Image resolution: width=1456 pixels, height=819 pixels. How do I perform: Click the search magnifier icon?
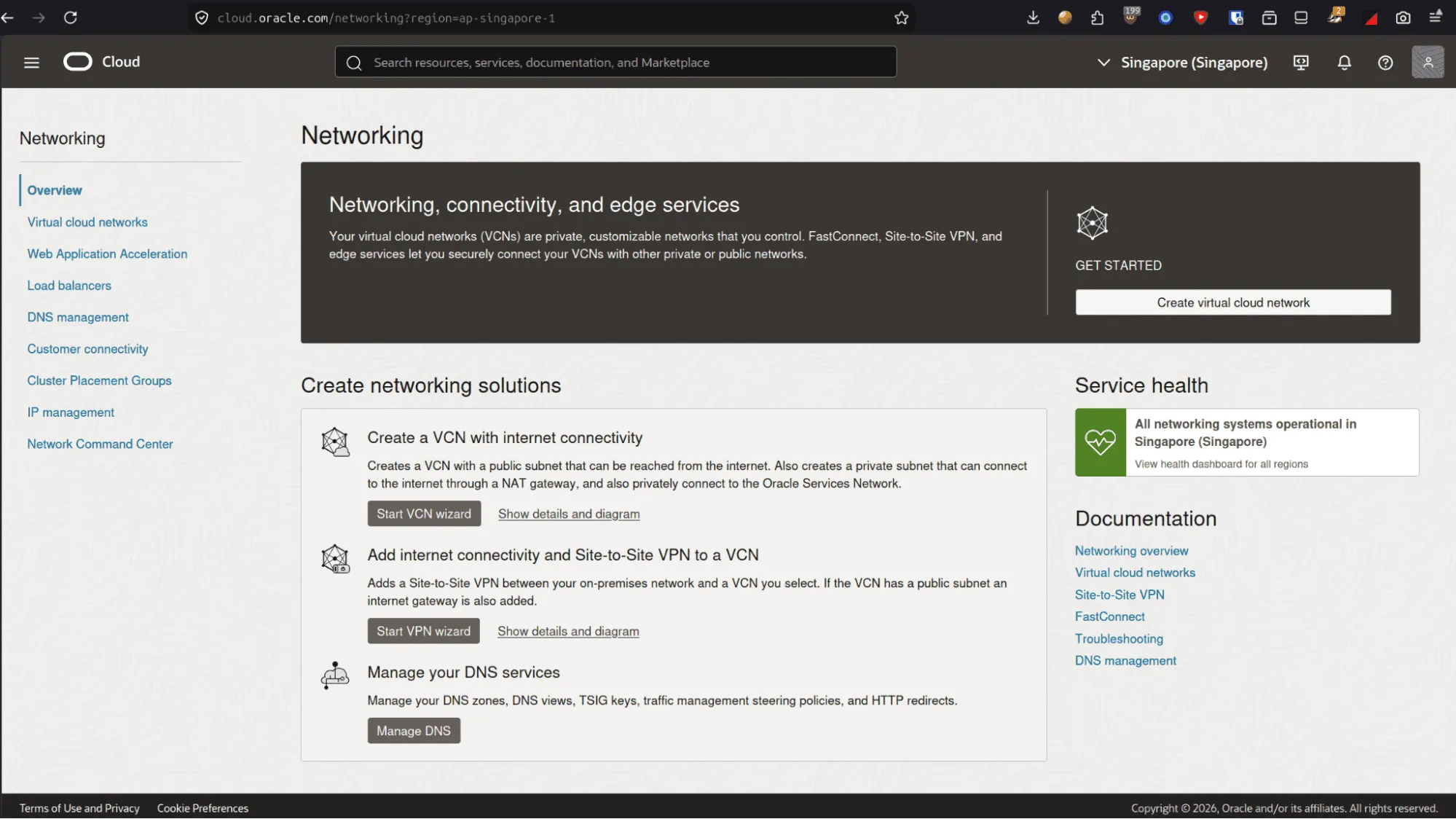click(354, 63)
